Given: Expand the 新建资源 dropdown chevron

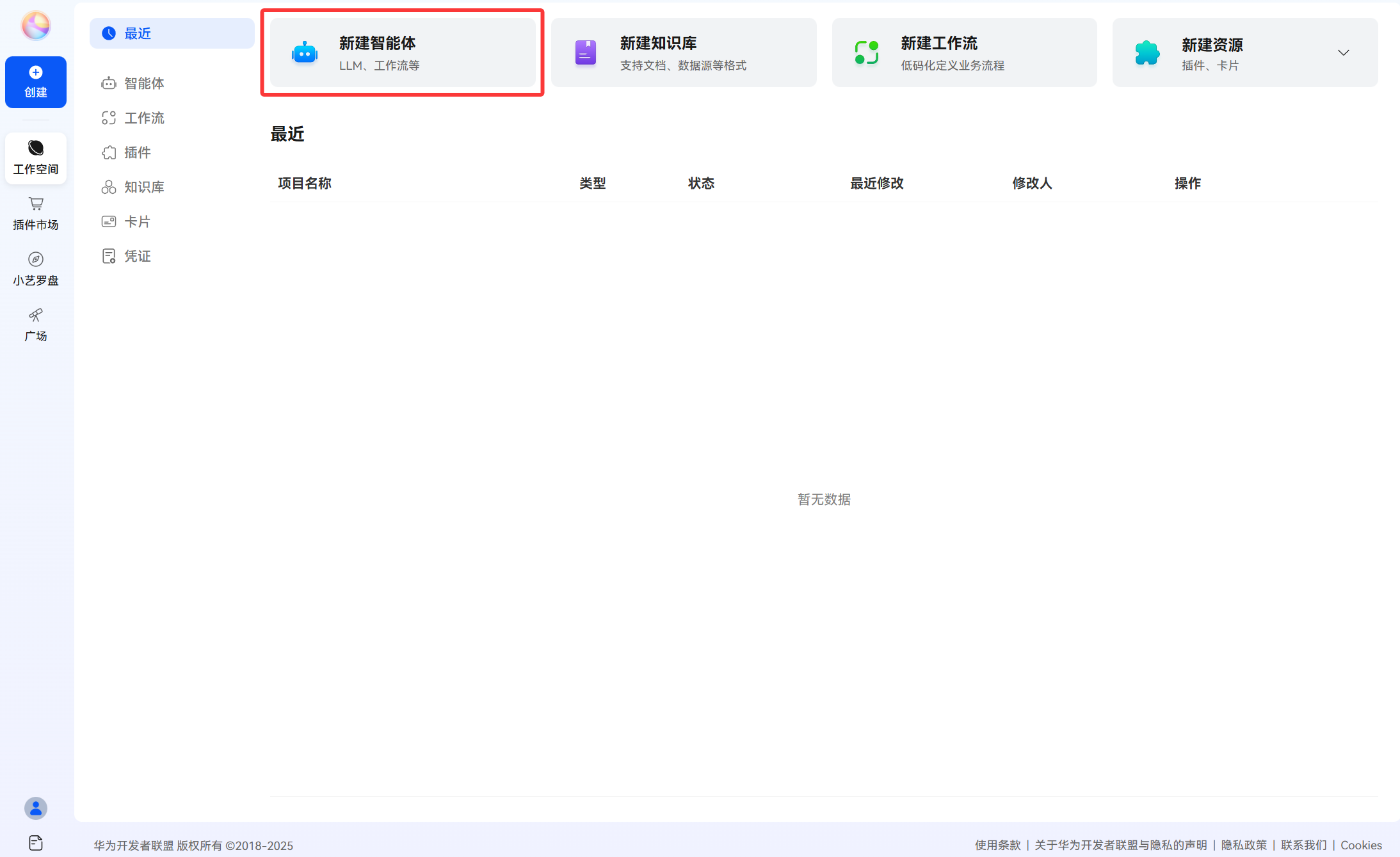Looking at the screenshot, I should click(x=1344, y=52).
